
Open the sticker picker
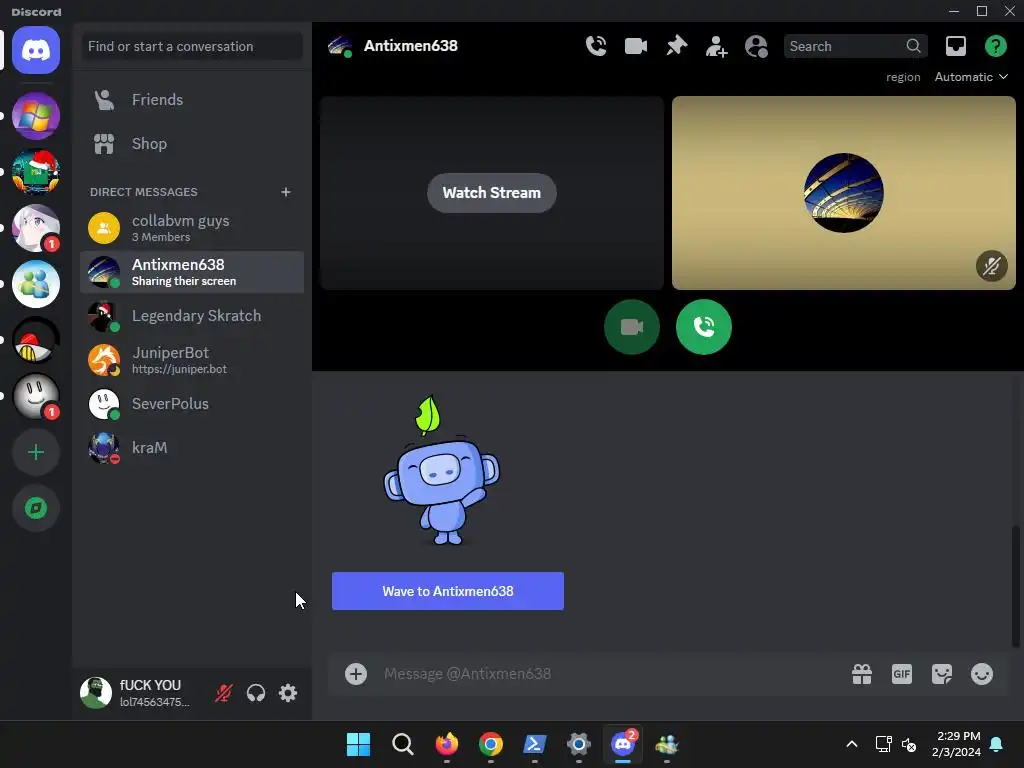(x=942, y=674)
